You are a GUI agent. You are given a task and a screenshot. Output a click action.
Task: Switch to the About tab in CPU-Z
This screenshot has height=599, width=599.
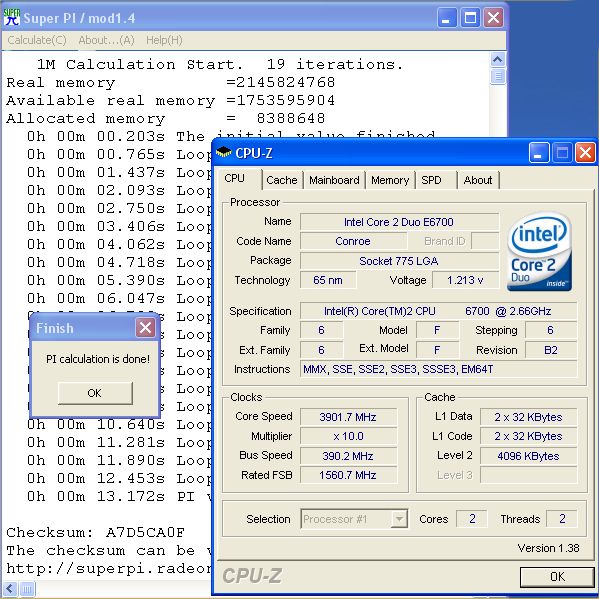[x=478, y=180]
